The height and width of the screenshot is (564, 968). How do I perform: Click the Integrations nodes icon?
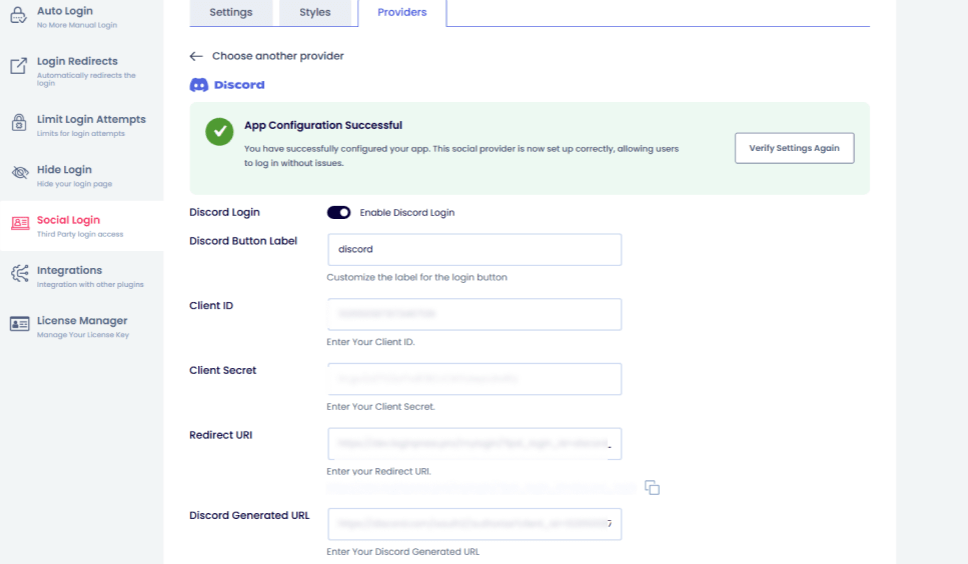click(20, 273)
